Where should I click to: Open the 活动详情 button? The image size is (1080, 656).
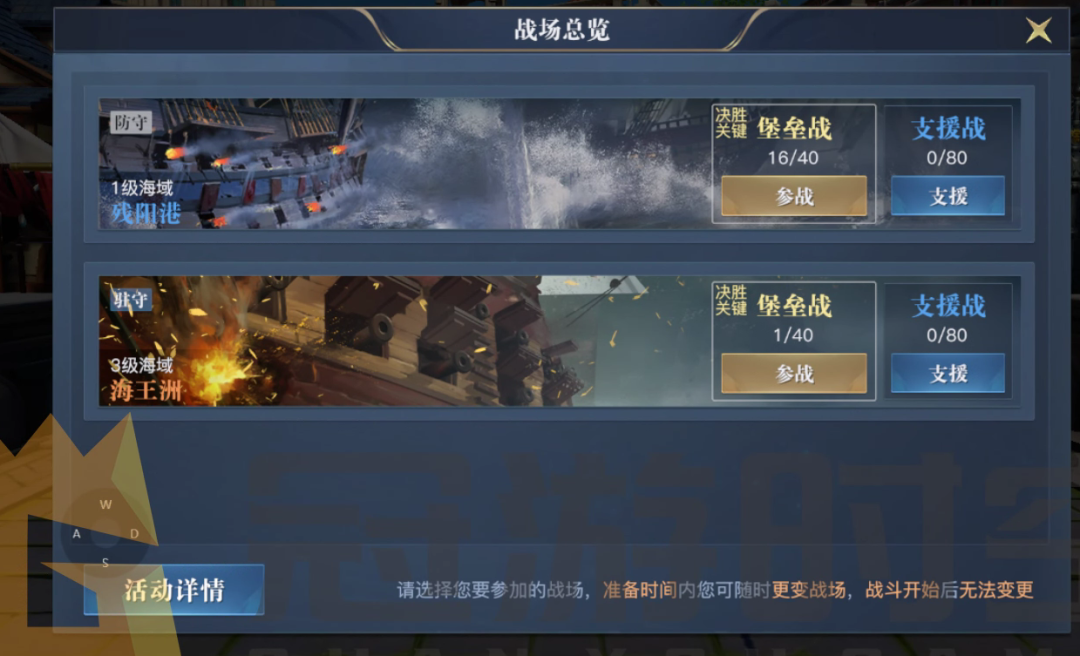pyautogui.click(x=174, y=590)
